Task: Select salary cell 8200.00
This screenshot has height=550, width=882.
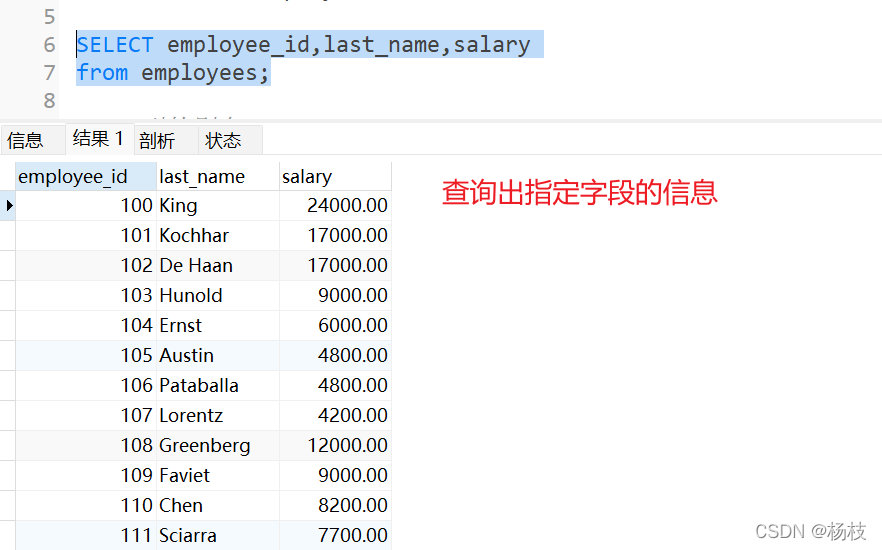Action: coord(335,506)
